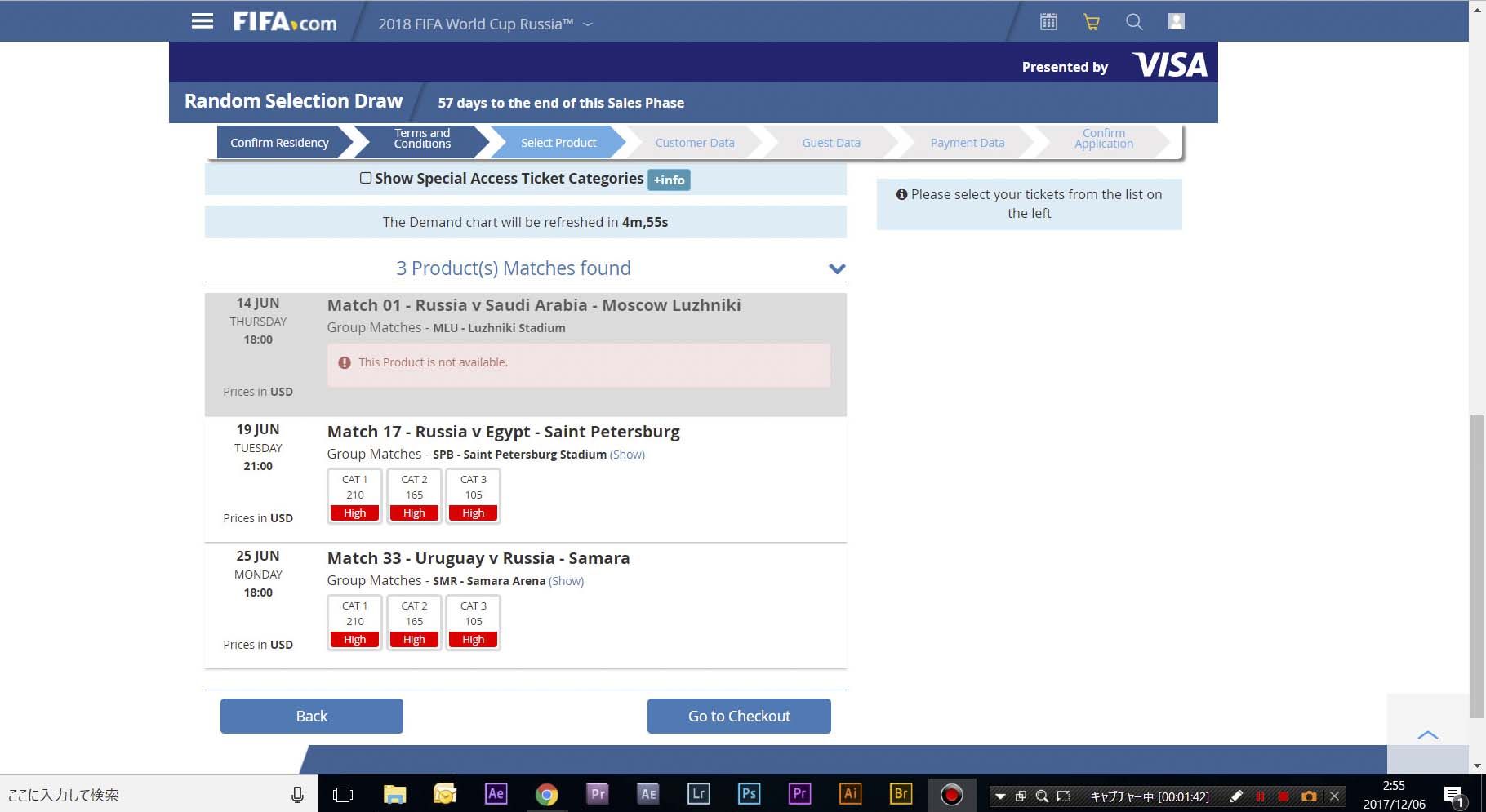
Task: Pause the screen capture recording
Action: 1260,796
